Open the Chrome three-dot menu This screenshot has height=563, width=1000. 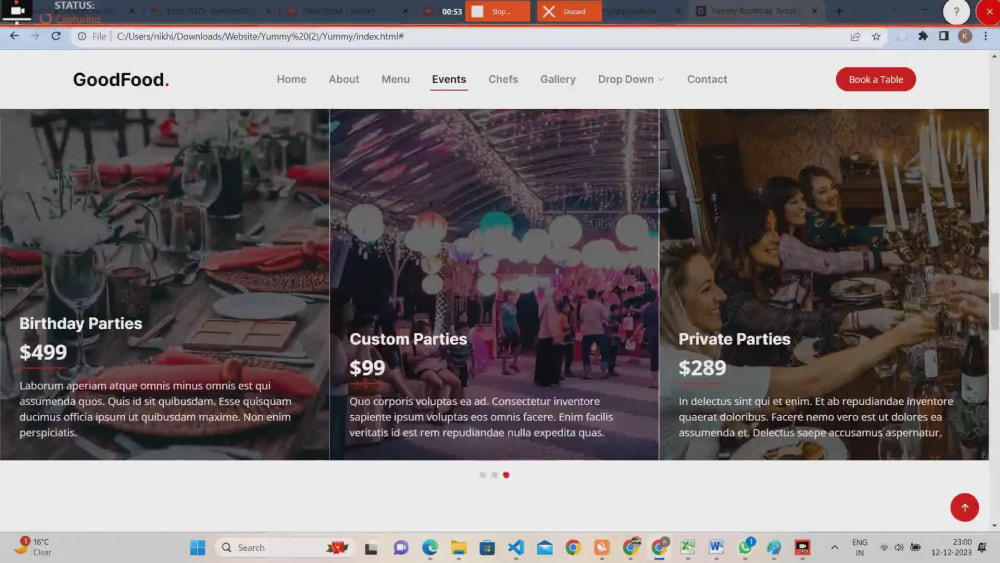click(x=985, y=36)
